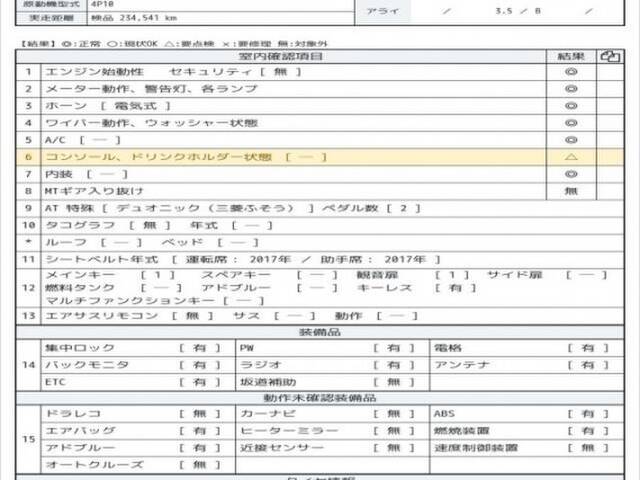Click the 4P10 engine model value
The height and width of the screenshot is (480, 640).
tap(102, 4)
